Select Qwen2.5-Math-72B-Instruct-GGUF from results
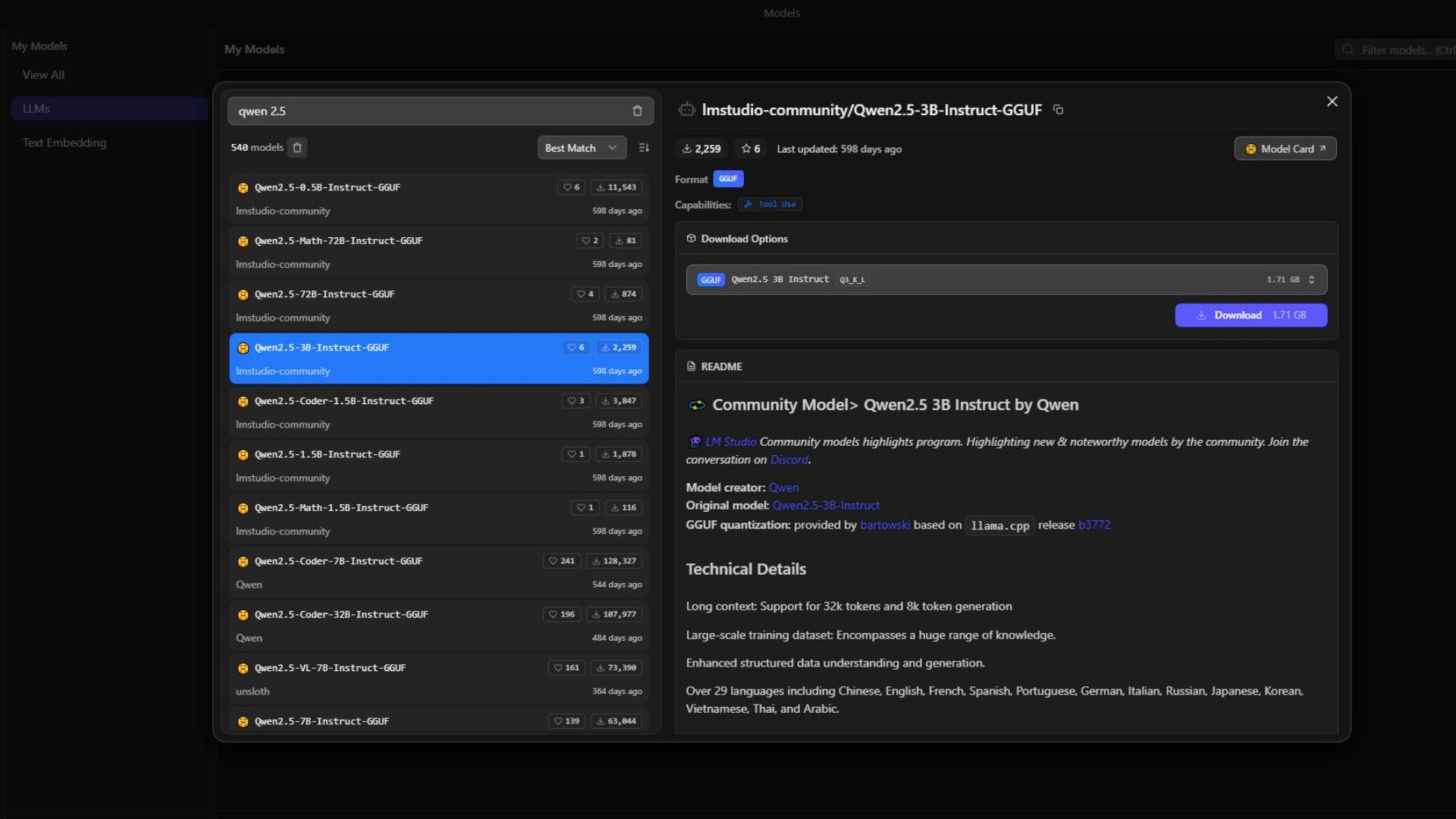Screen dimensions: 1456x819 click(438, 252)
